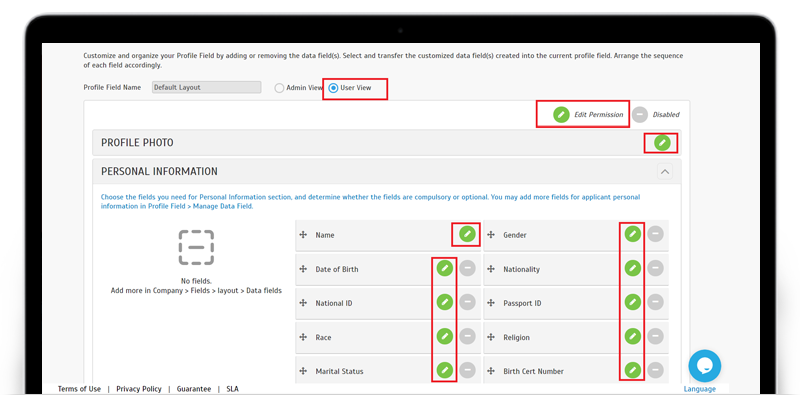
Task: Disable the Marital Status field
Action: pyautogui.click(x=467, y=370)
